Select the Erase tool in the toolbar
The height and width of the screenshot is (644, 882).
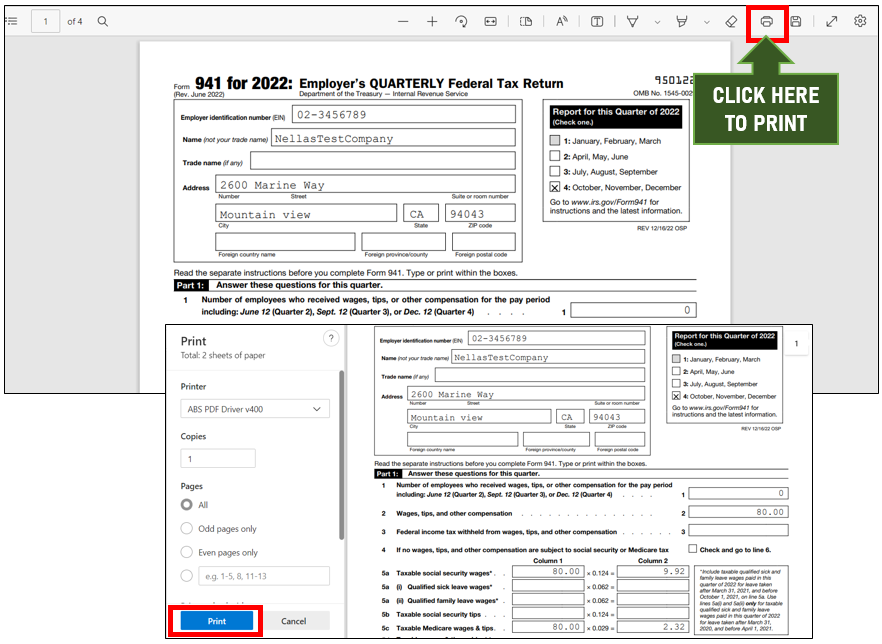click(731, 21)
